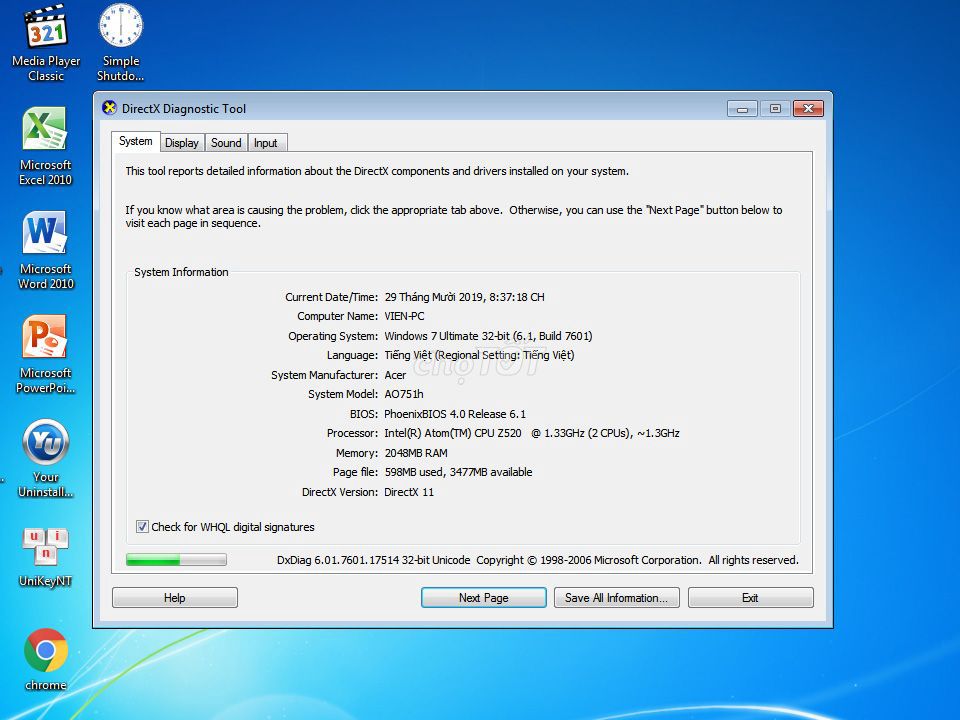Click the PhoenixBIOS 4.0 Release 6.1 value
This screenshot has width=960, height=720.
tap(455, 414)
